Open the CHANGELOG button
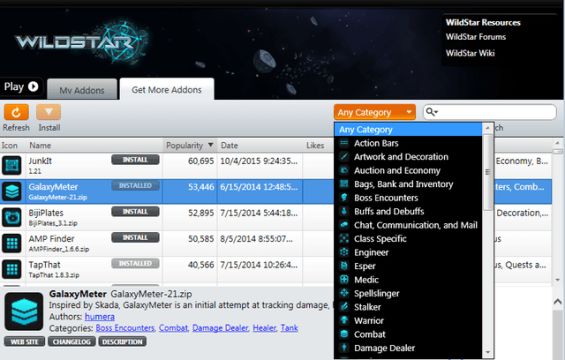The image size is (565, 360). (72, 341)
